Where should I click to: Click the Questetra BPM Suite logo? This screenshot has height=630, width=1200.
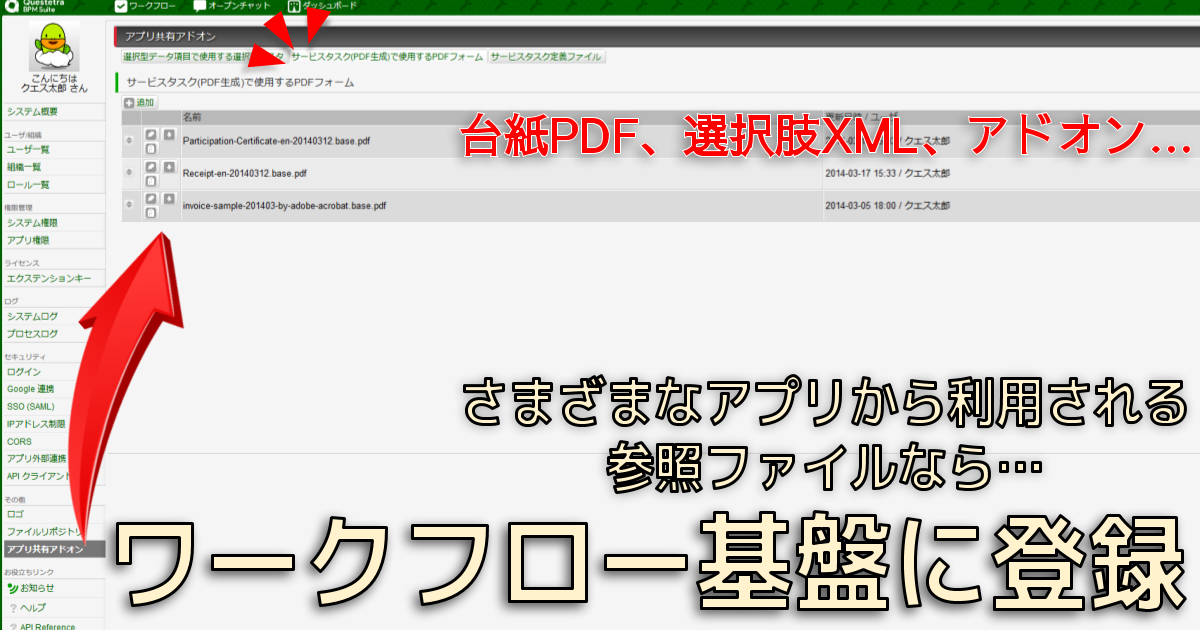pos(35,6)
